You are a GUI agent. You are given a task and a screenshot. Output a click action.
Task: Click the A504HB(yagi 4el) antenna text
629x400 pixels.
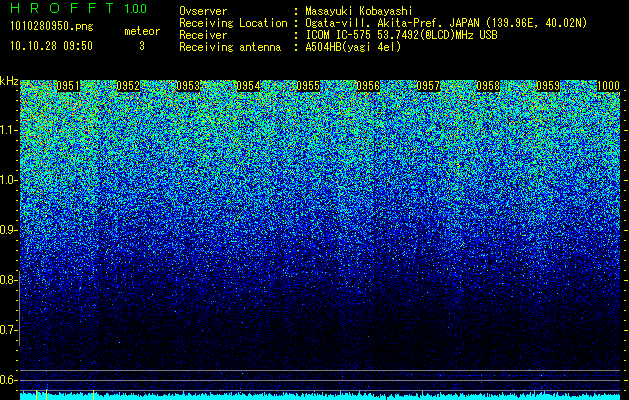click(x=353, y=47)
